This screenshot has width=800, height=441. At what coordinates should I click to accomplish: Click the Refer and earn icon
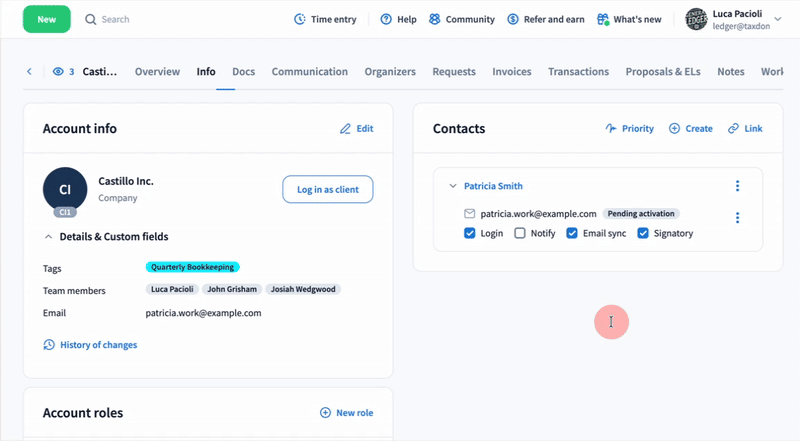point(513,19)
